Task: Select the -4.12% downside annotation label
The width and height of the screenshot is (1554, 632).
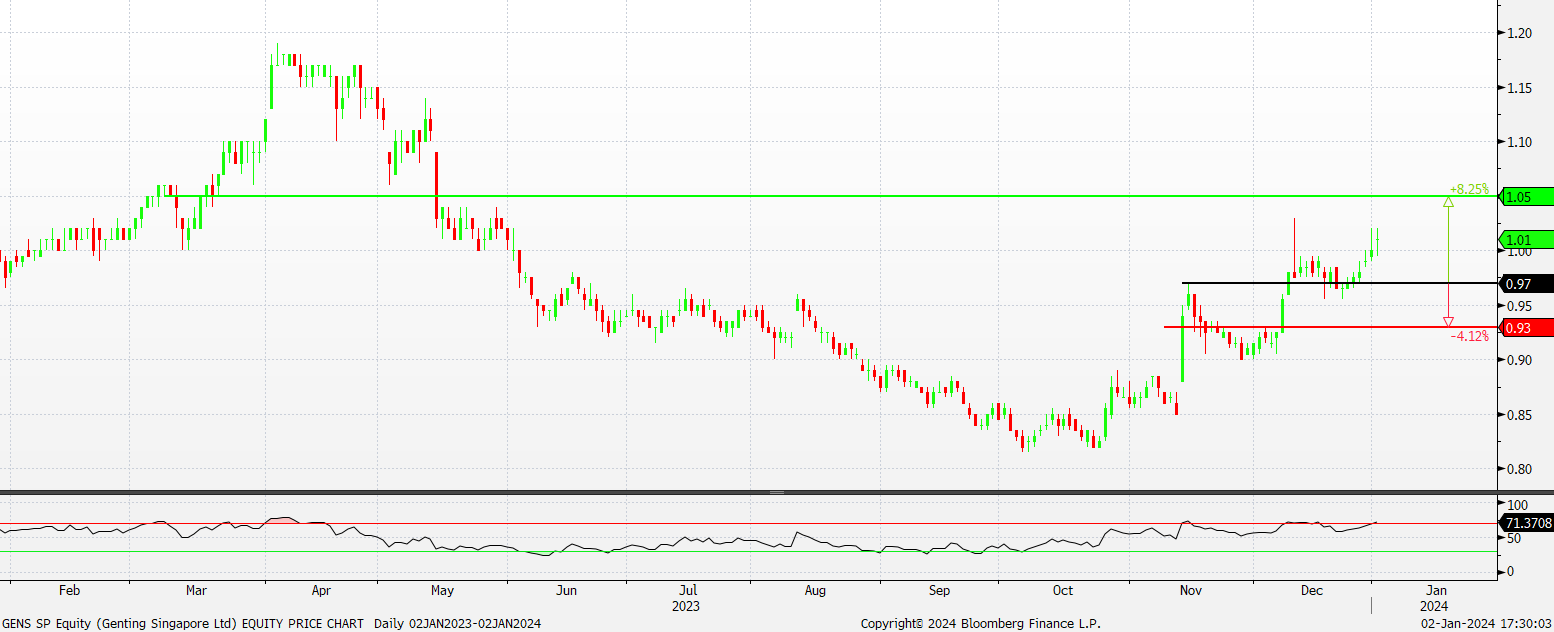Action: click(1469, 336)
